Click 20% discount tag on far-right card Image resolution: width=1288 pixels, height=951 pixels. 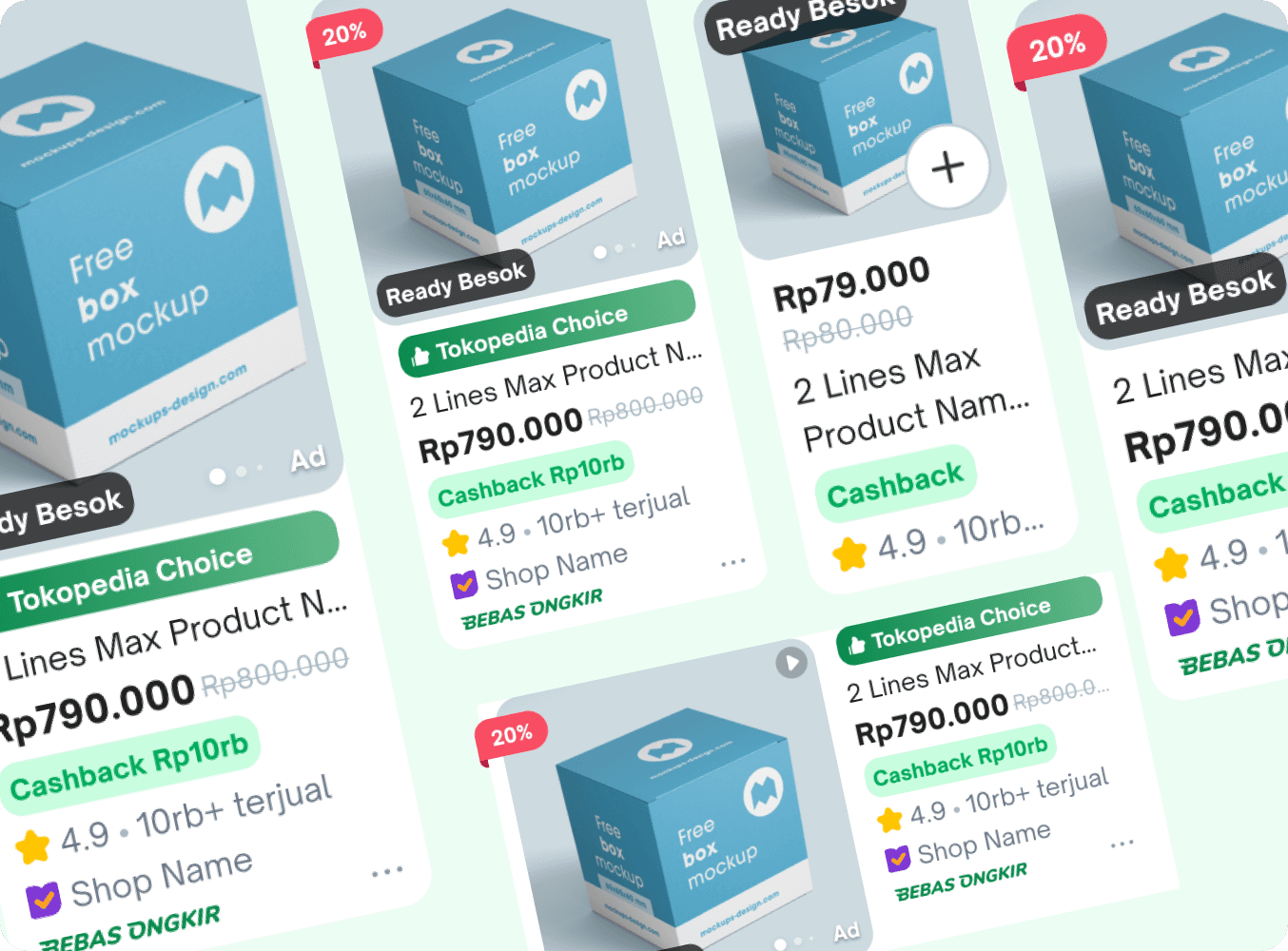pyautogui.click(x=1057, y=48)
